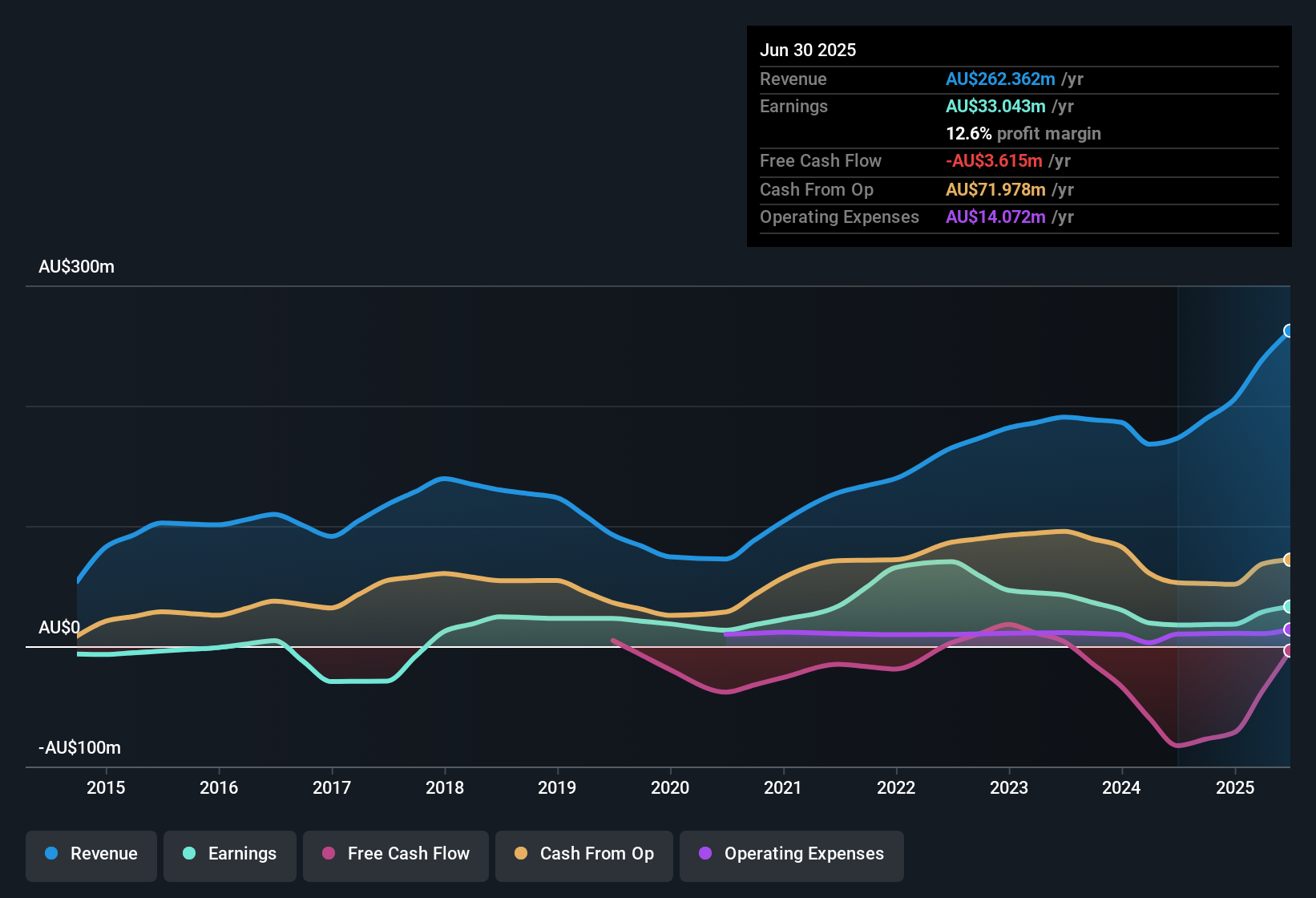Screen dimensions: 1316x898
Task: Click the pink Free Cash Flow dot icon
Action: tap(328, 854)
